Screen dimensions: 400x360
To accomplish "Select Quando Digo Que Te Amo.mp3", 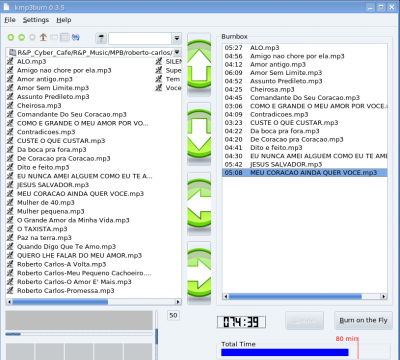I will pyautogui.click(x=66, y=246).
